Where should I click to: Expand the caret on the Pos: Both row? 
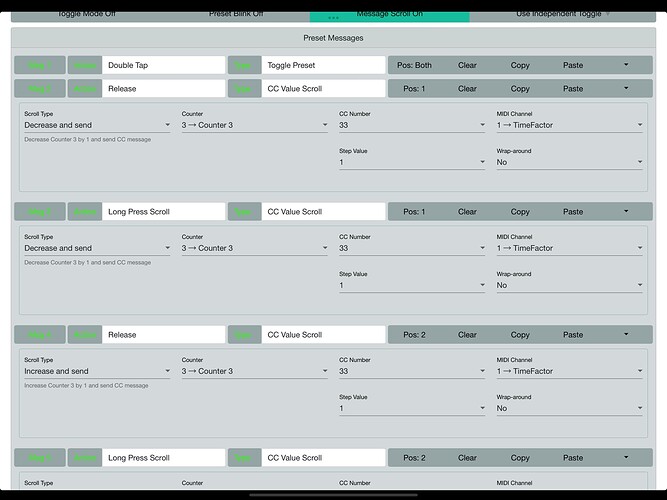click(x=626, y=65)
